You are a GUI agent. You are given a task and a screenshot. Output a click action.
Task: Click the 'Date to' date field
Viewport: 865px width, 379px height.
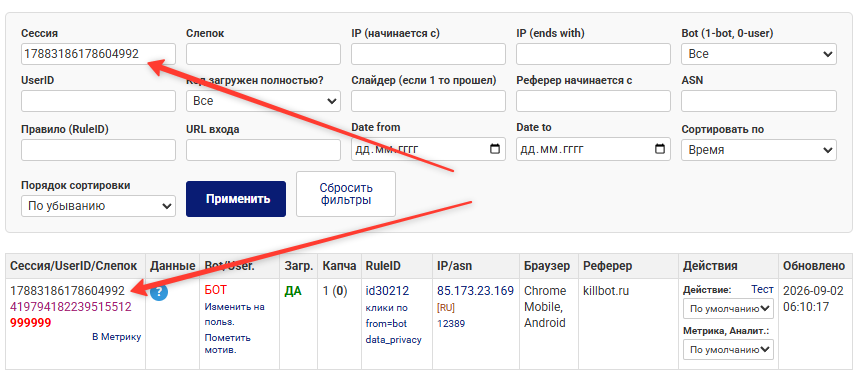(593, 149)
